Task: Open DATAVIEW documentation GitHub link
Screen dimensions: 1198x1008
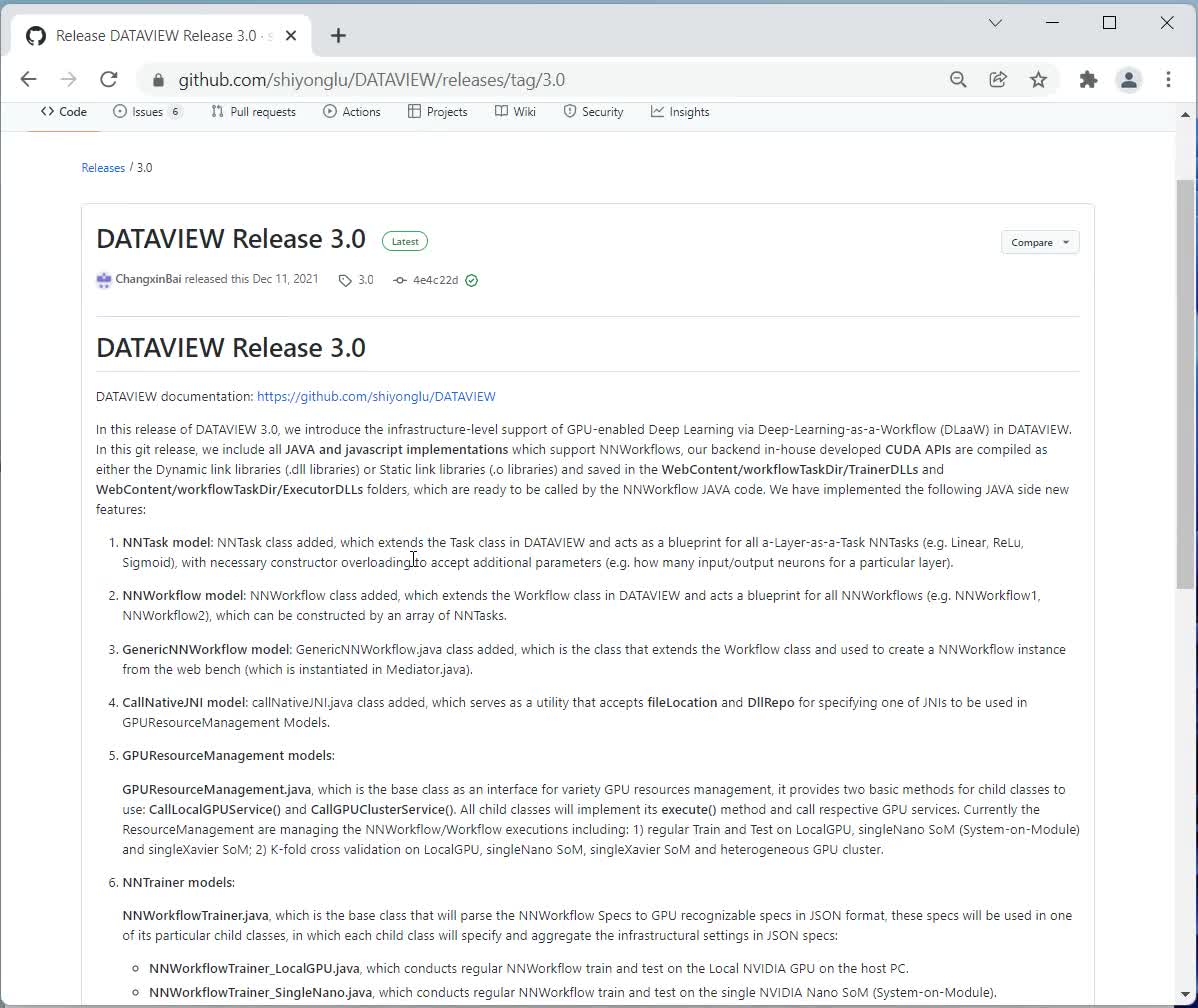Action: pos(376,397)
